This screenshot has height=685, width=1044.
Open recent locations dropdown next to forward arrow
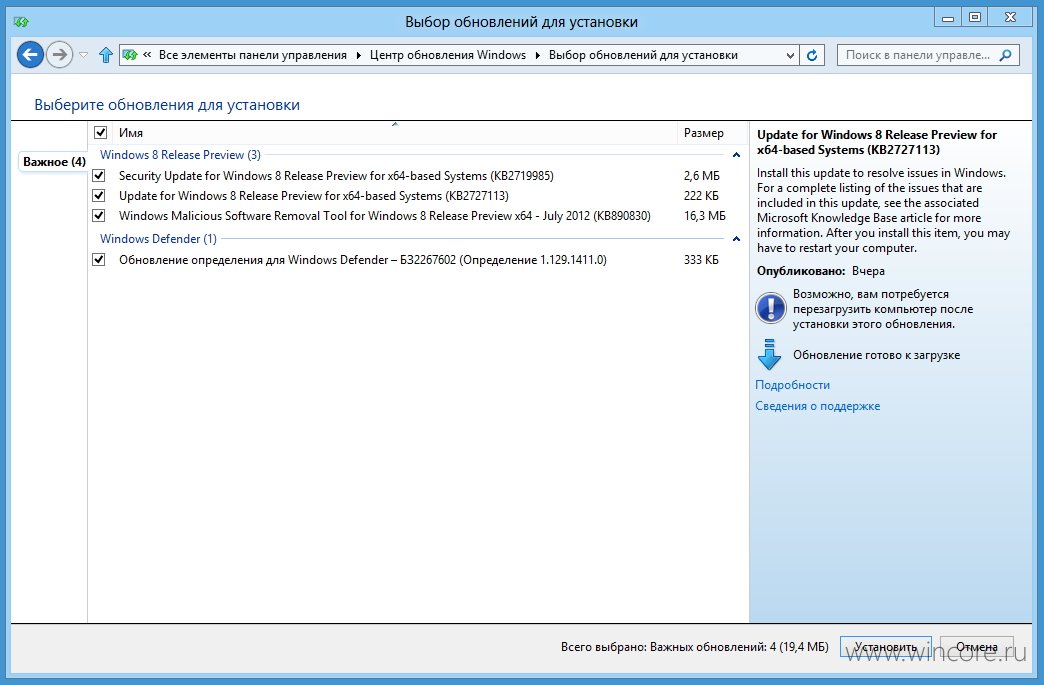83,55
